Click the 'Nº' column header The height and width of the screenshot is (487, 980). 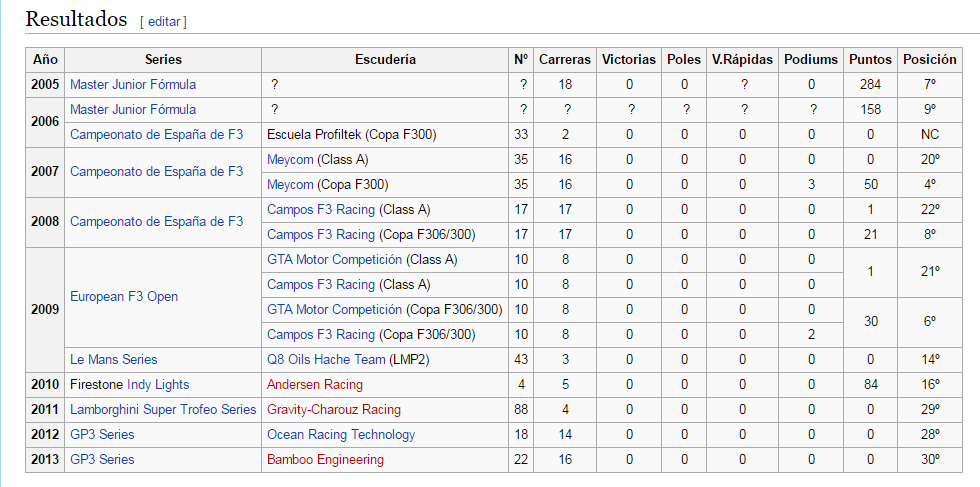(x=521, y=59)
